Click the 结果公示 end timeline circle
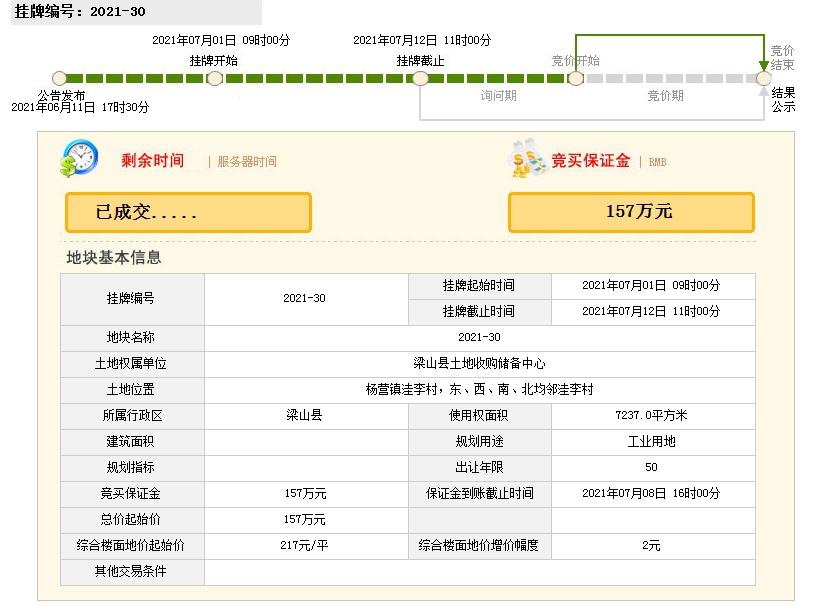This screenshot has width=828, height=606. coord(764,79)
